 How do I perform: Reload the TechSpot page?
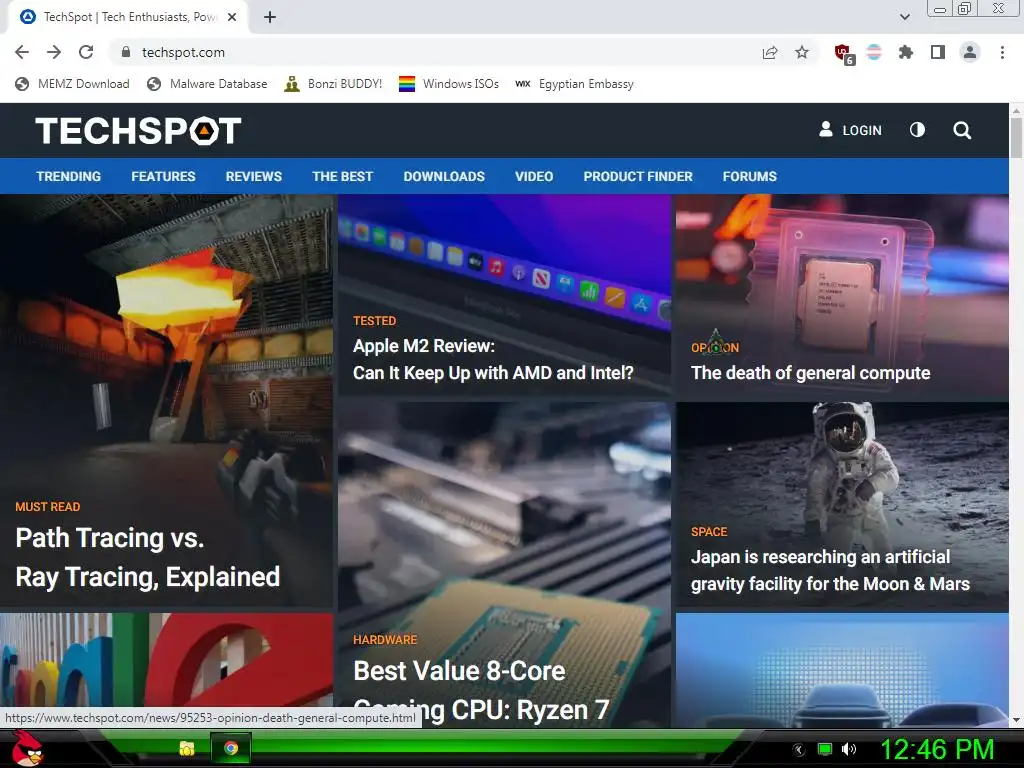86,52
